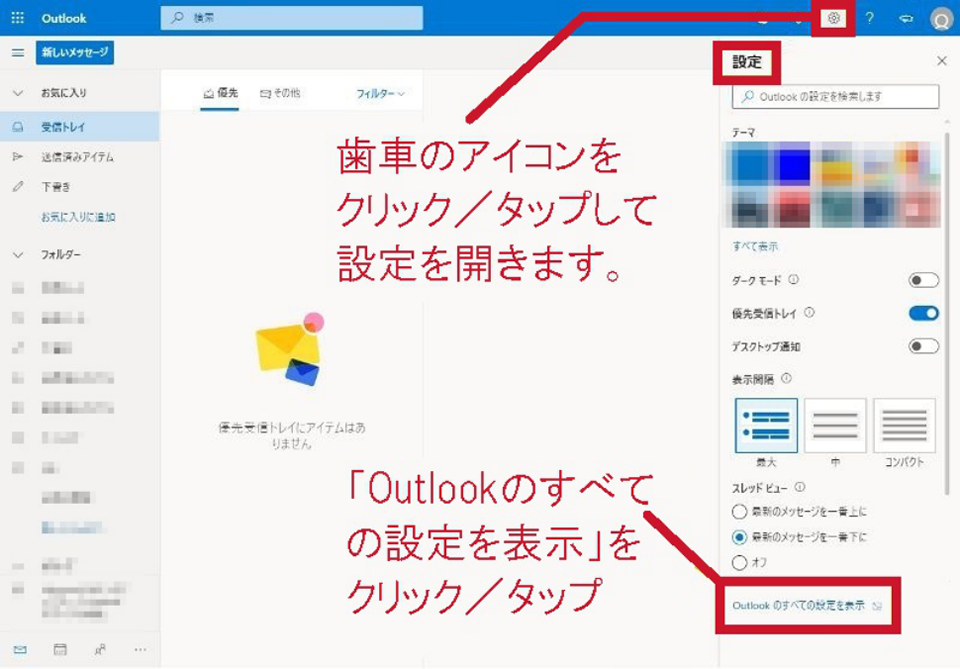Image resolution: width=960 pixels, height=669 pixels.
Task: Click すべて表示 themes link
Action: tap(755, 246)
